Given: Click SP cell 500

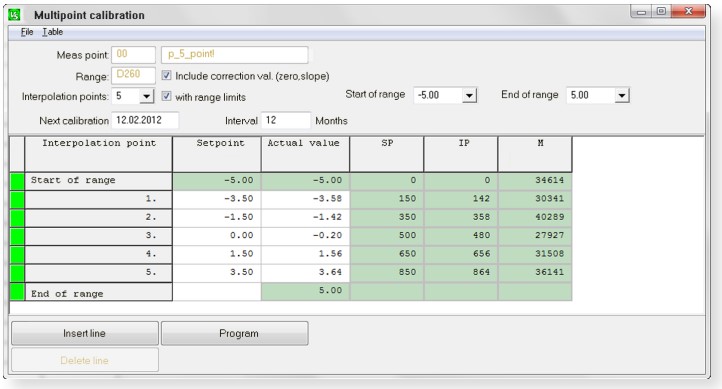Looking at the screenshot, I should [x=387, y=237].
